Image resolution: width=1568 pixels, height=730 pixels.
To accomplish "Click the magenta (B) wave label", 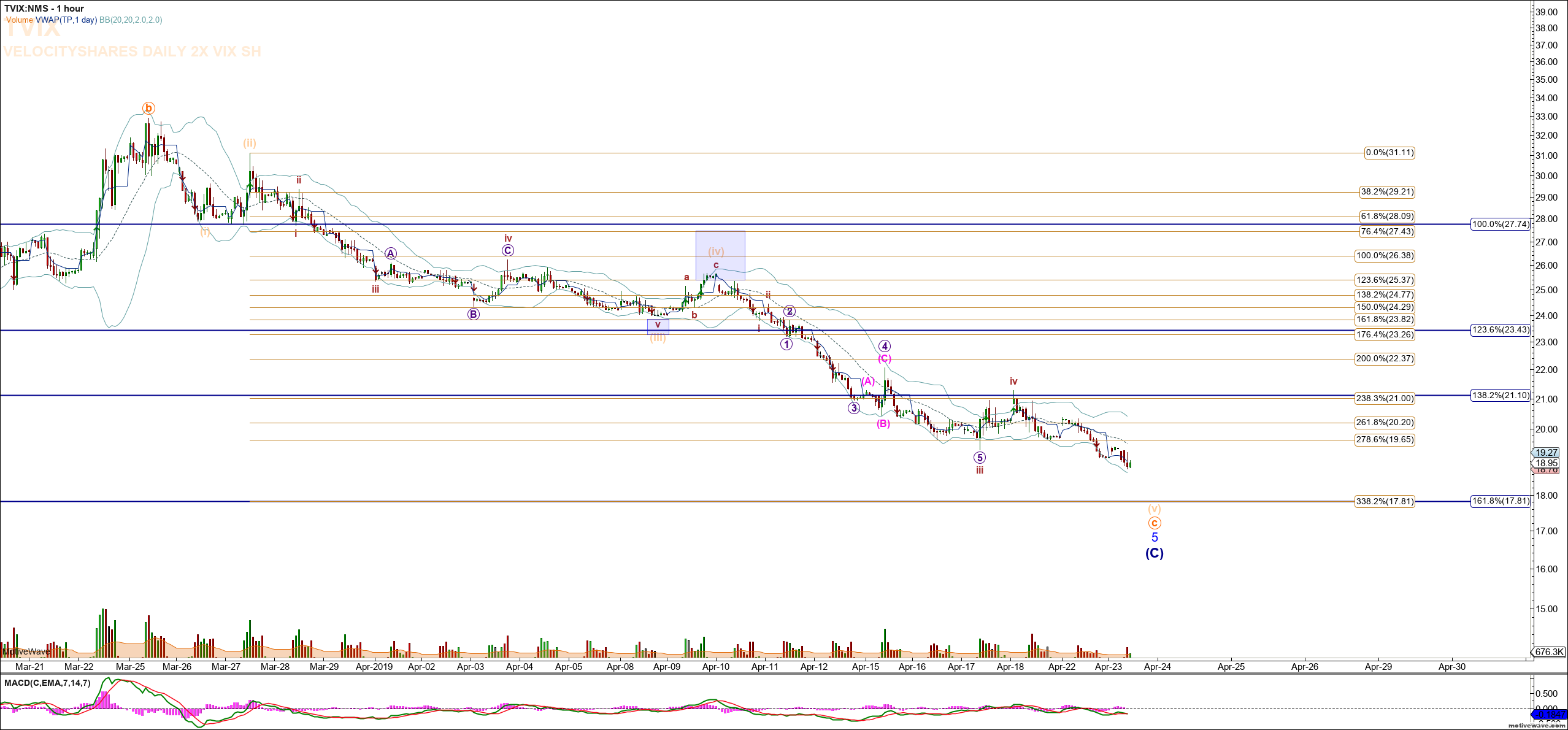I will [x=883, y=423].
